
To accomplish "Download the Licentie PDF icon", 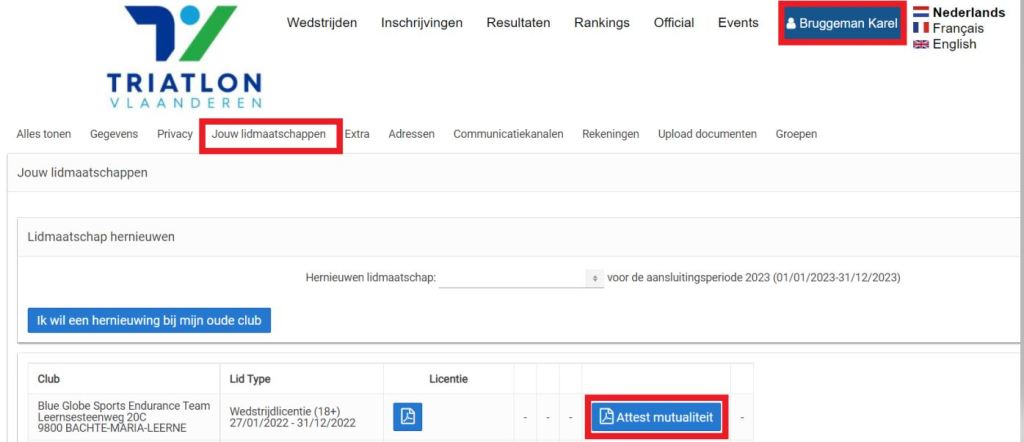I will [x=407, y=417].
